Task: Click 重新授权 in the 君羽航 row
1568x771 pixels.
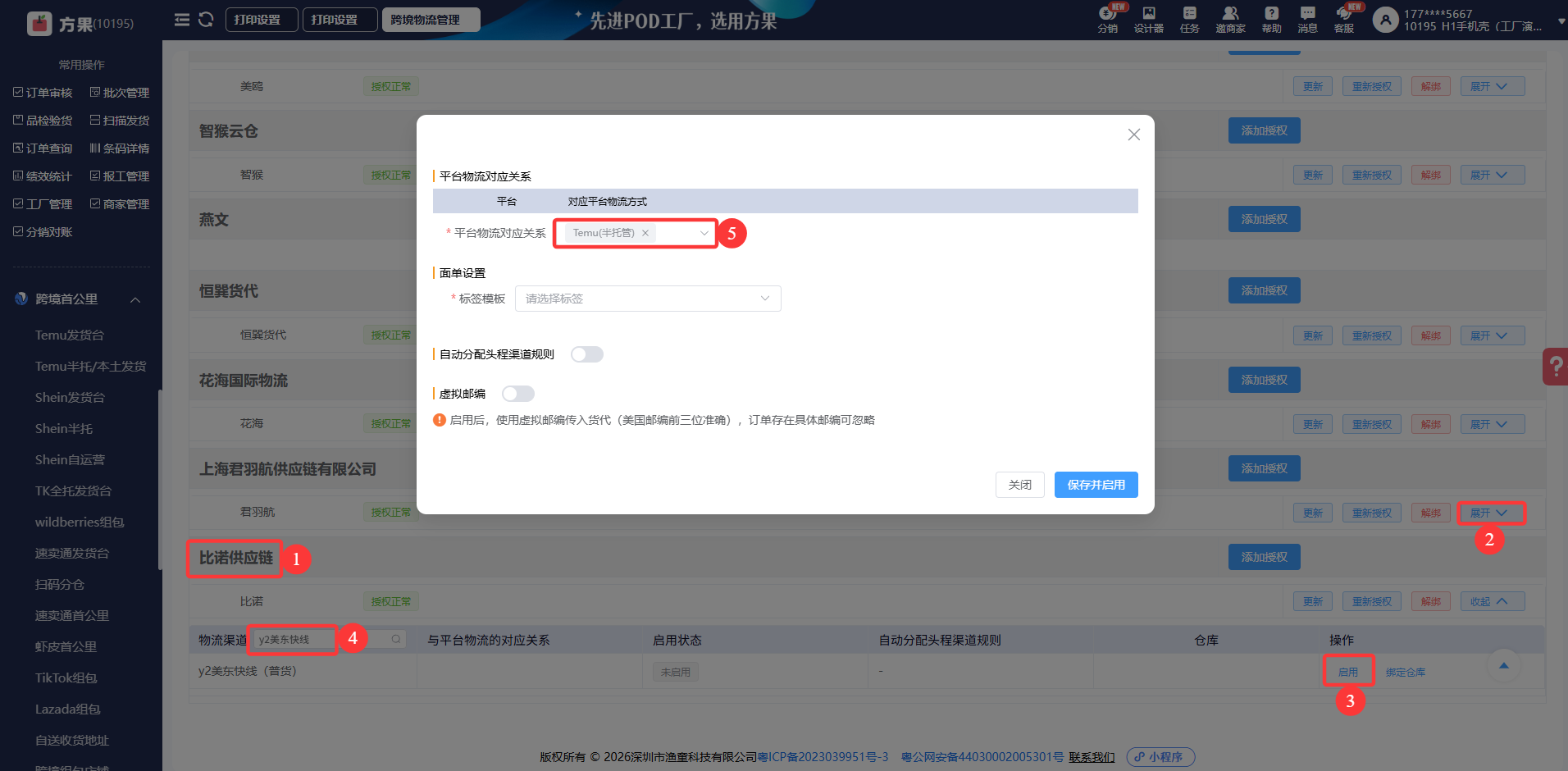Action: pyautogui.click(x=1372, y=513)
